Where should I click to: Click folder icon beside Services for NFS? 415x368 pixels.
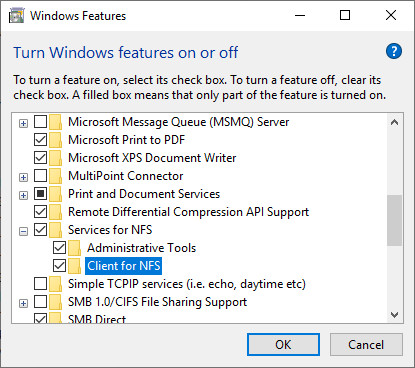tap(55, 230)
